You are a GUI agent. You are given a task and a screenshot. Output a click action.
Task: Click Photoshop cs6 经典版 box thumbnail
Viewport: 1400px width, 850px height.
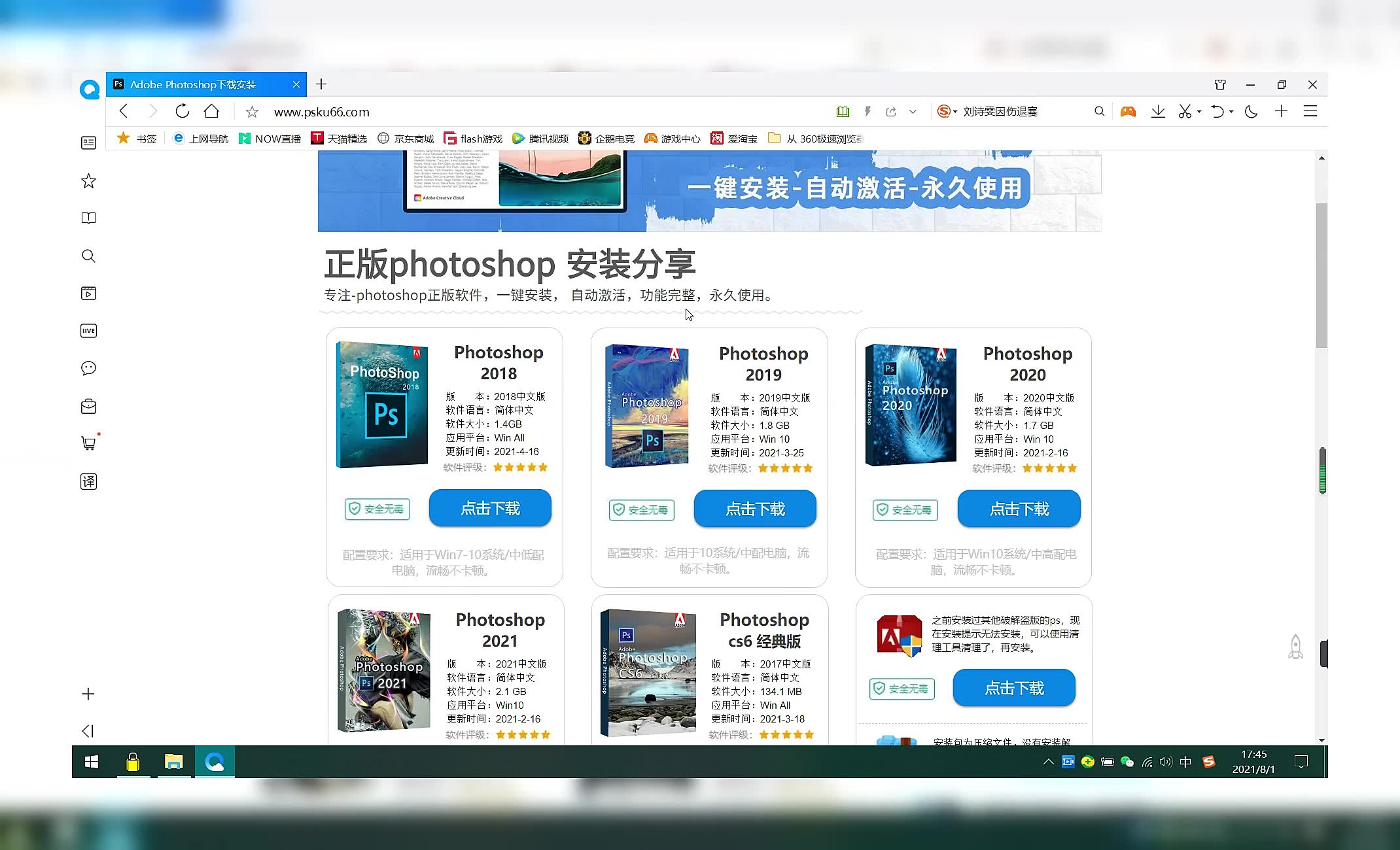coord(648,673)
